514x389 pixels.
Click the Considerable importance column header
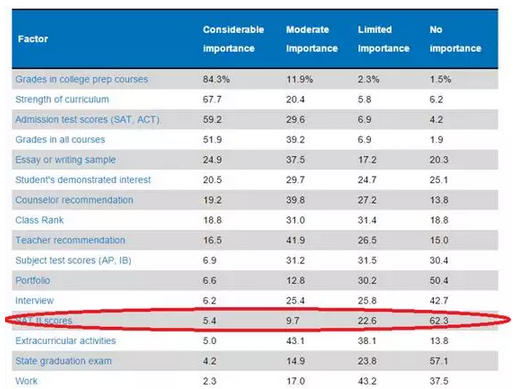tap(233, 39)
